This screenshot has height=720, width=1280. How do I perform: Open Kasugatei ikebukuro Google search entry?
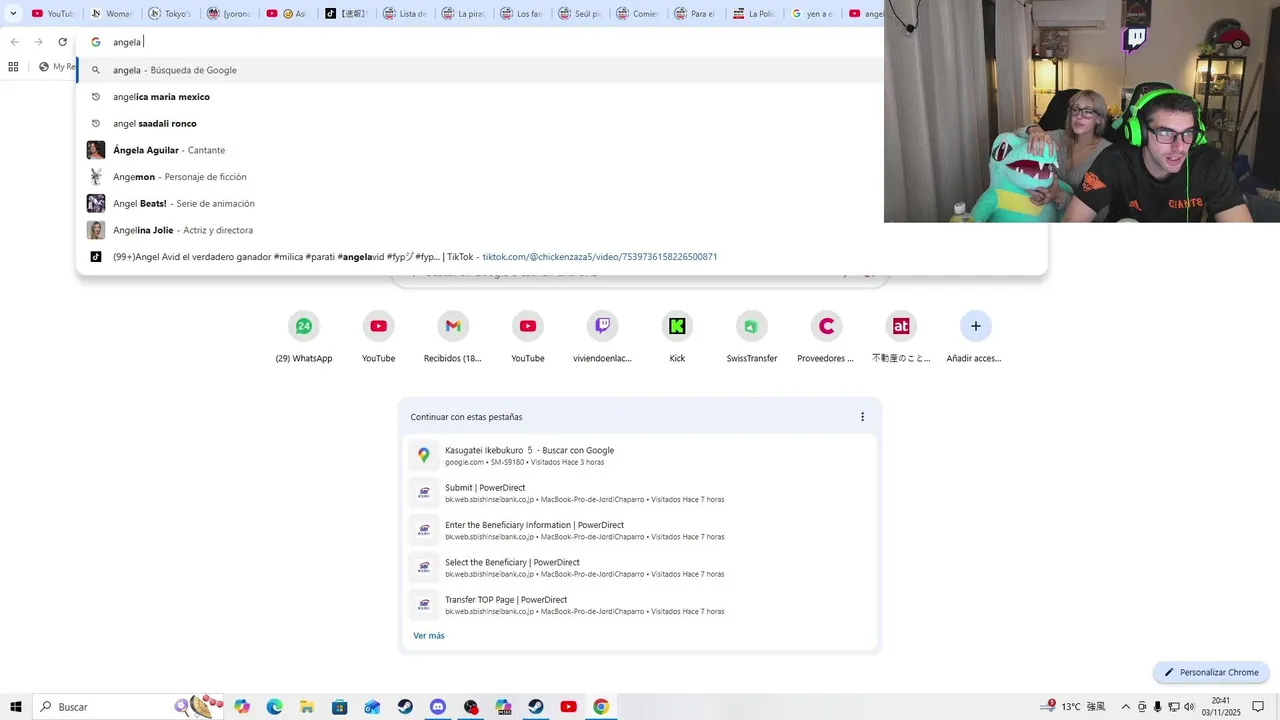coord(640,455)
